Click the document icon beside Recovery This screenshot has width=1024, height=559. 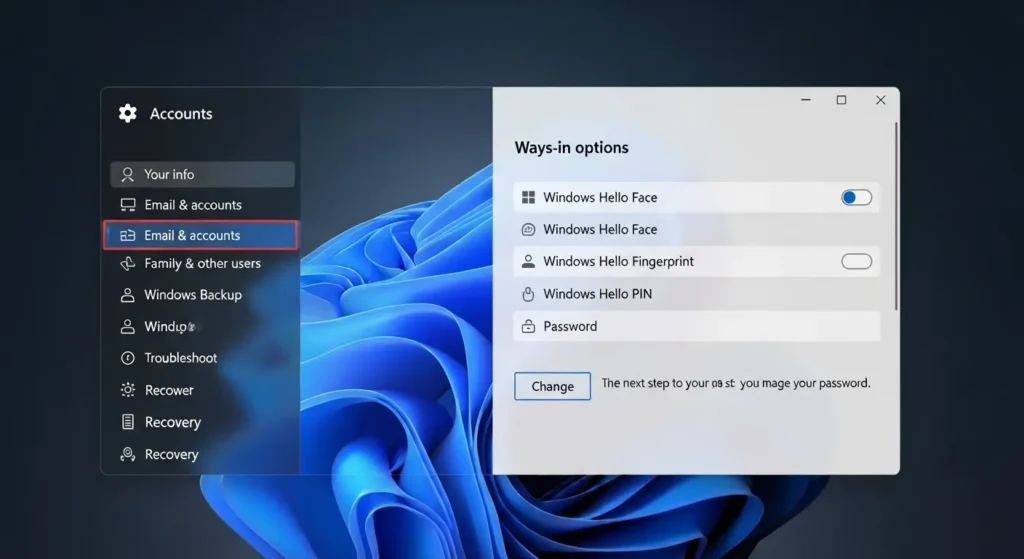(x=128, y=422)
